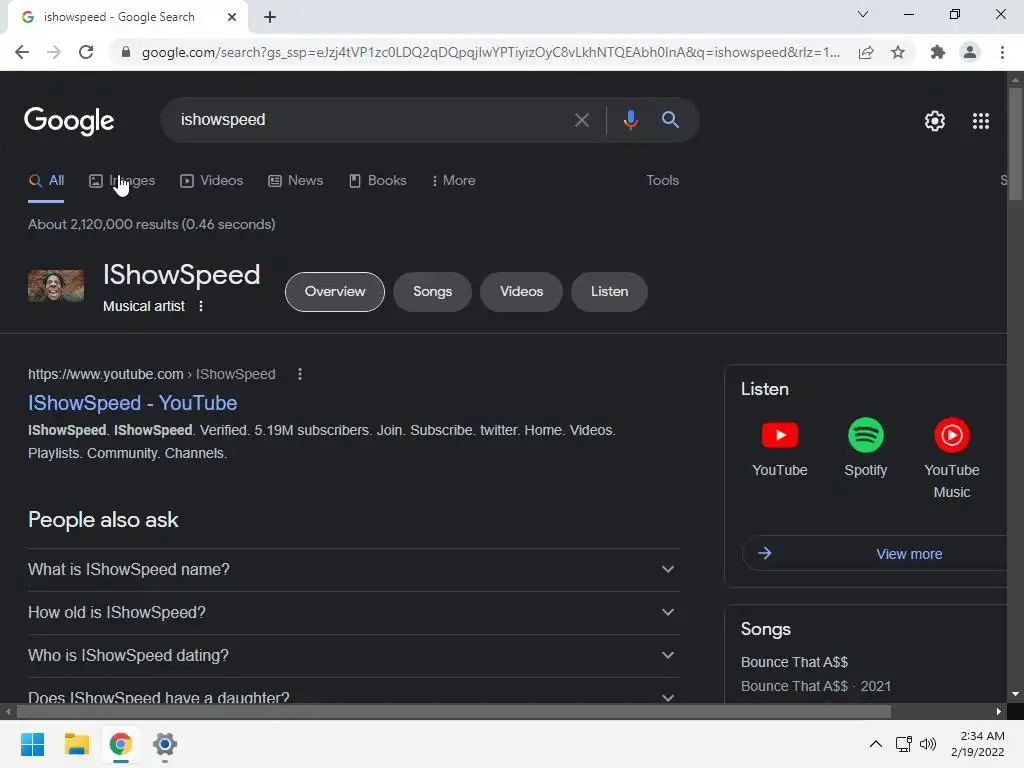Show hidden system tray icons

tap(876, 744)
